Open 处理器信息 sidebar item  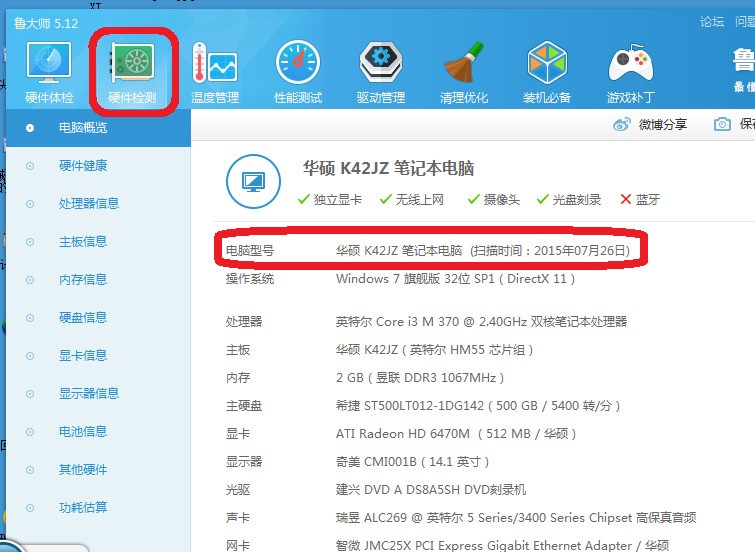[98, 204]
